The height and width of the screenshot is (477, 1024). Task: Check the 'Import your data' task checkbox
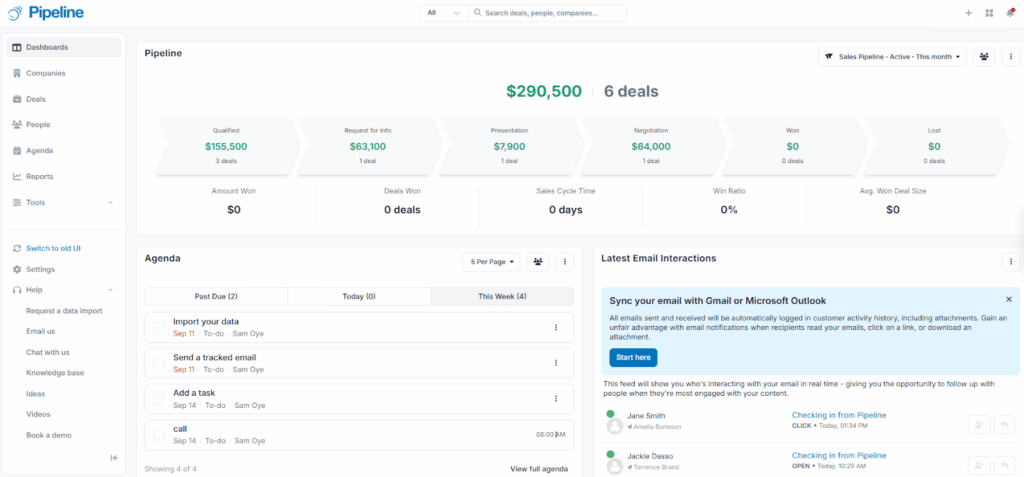158,327
